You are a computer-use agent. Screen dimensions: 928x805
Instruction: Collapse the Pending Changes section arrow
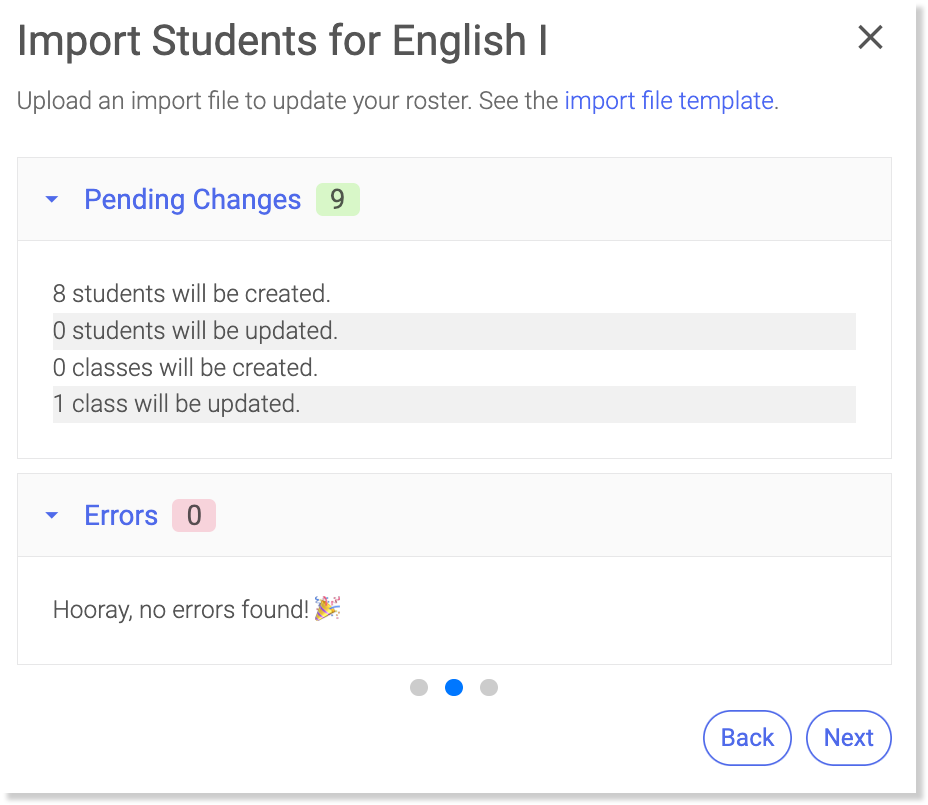click(x=52, y=200)
